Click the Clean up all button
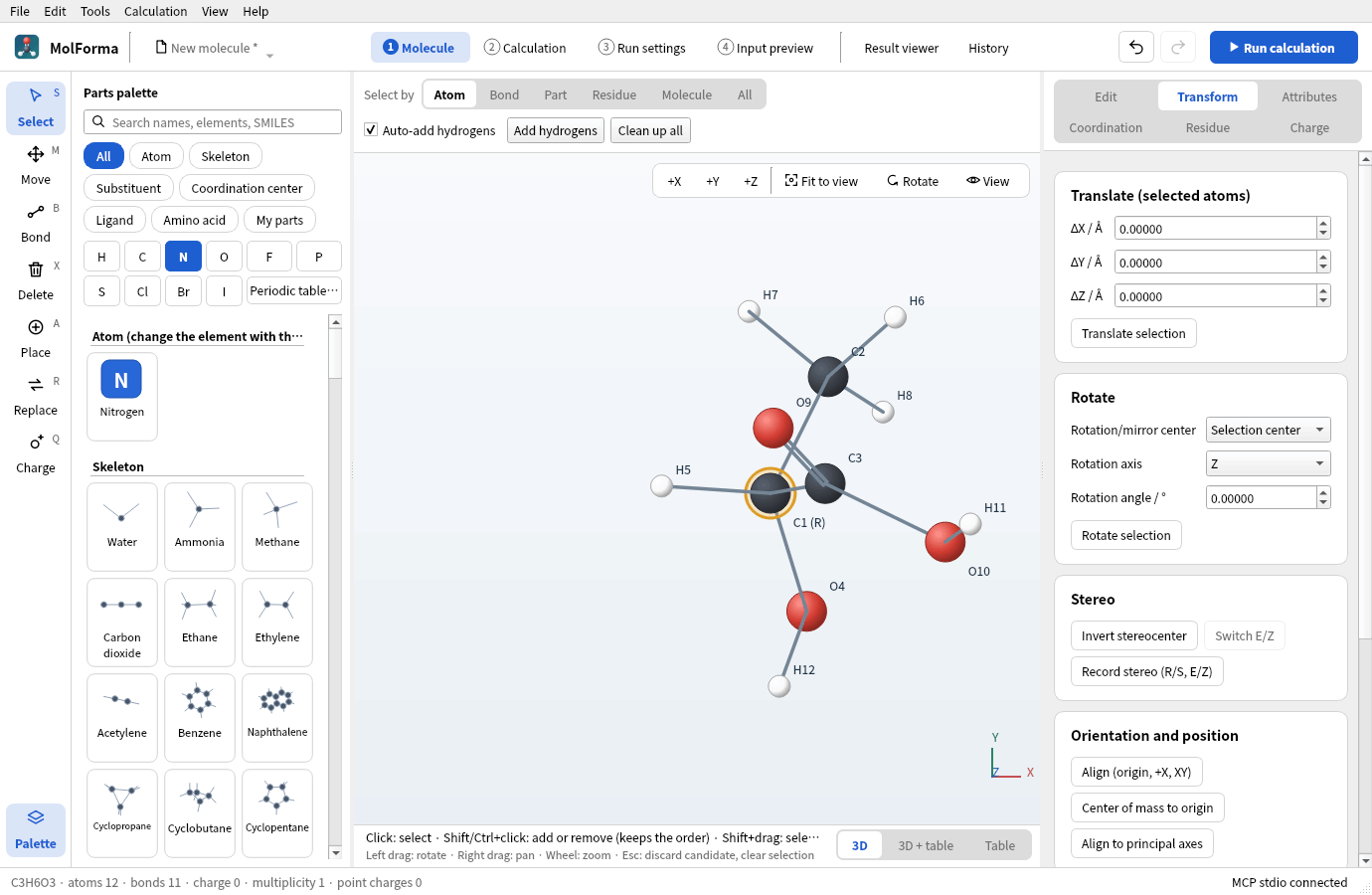This screenshot has height=895, width=1372. pos(650,130)
